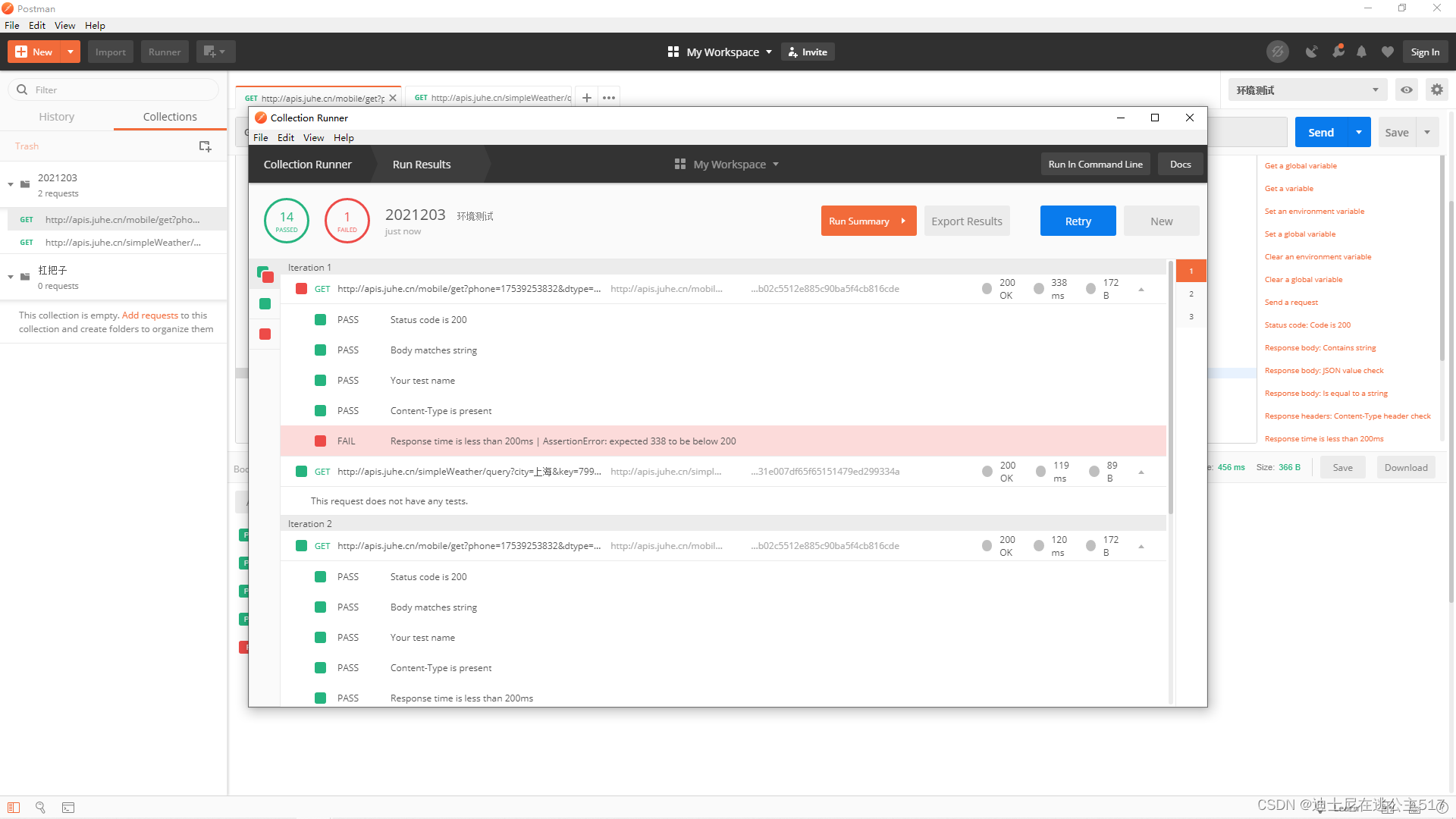Open Postman console icon in status bar

(x=68, y=808)
